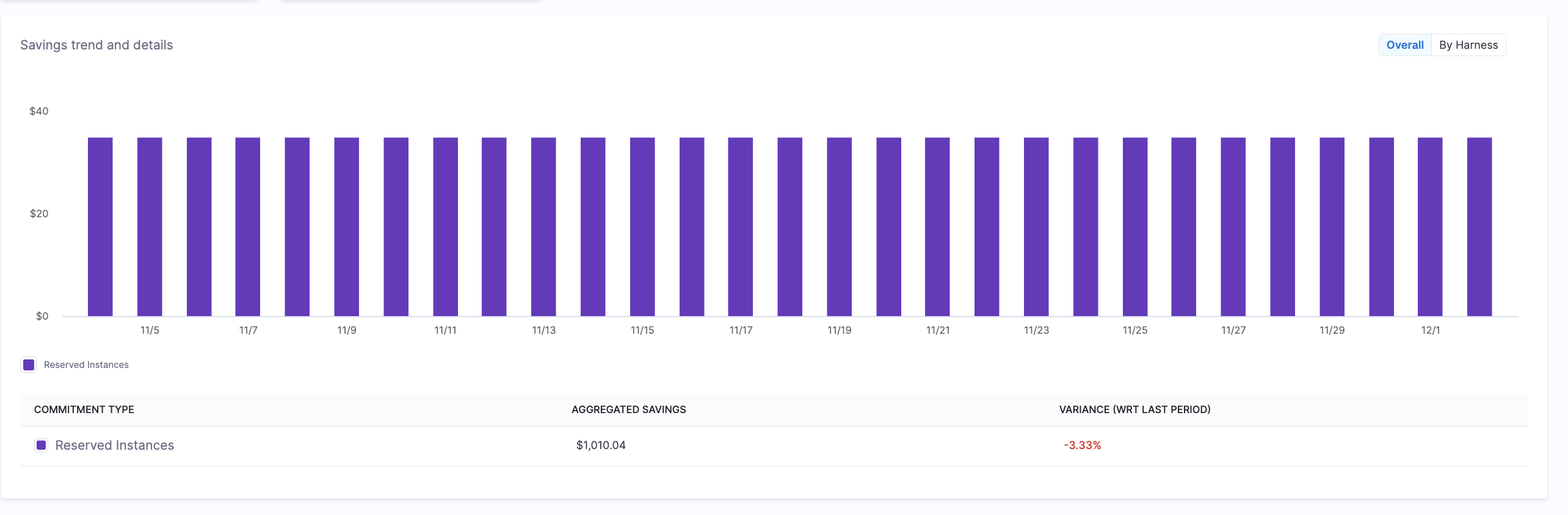Image resolution: width=1568 pixels, height=515 pixels.
Task: Click the Reserved Instances legend label text
Action: tap(86, 365)
